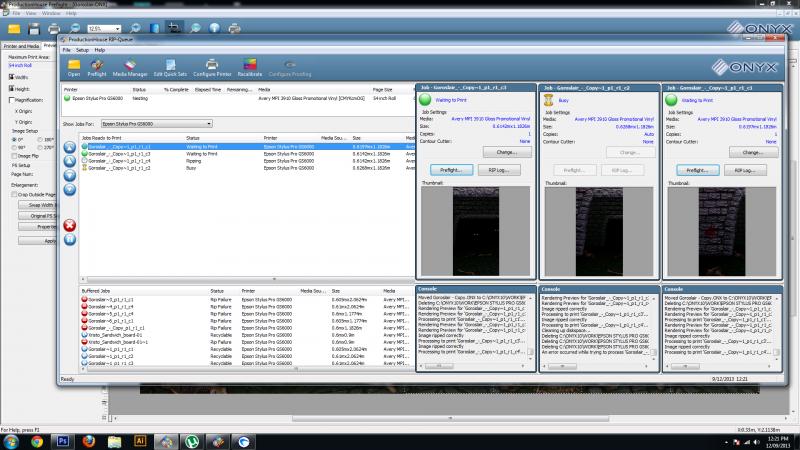The image size is (800, 450).
Task: Select the crop tool in Preflight toolbar
Action: [x=174, y=28]
